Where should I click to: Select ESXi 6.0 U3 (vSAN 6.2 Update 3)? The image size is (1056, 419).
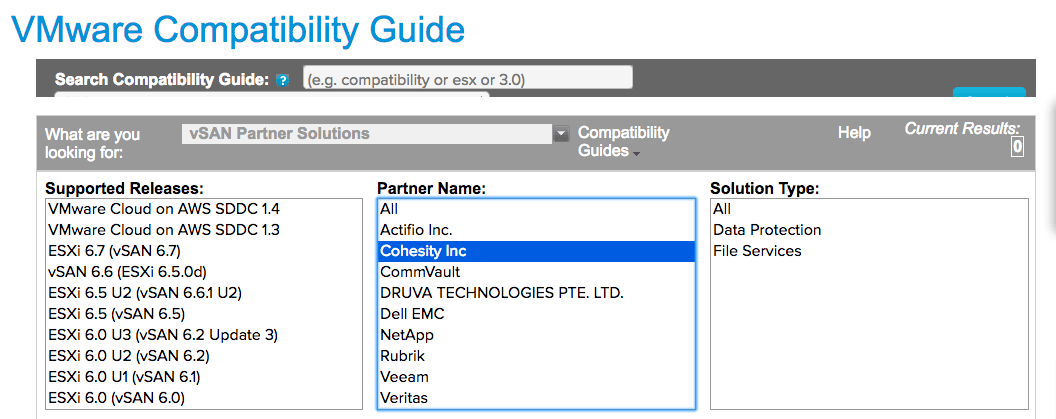162,335
